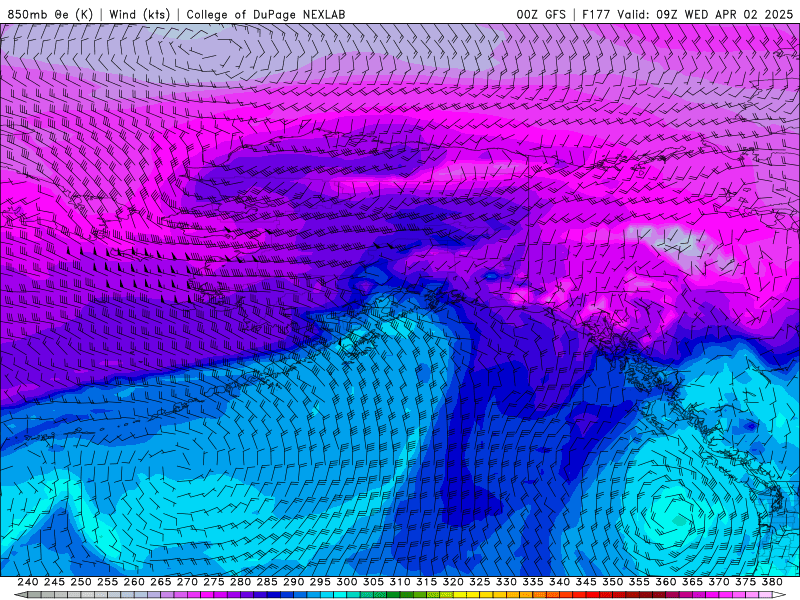Click the "00Z GFS" model run text
This screenshot has height=600, width=800.
pos(541,14)
